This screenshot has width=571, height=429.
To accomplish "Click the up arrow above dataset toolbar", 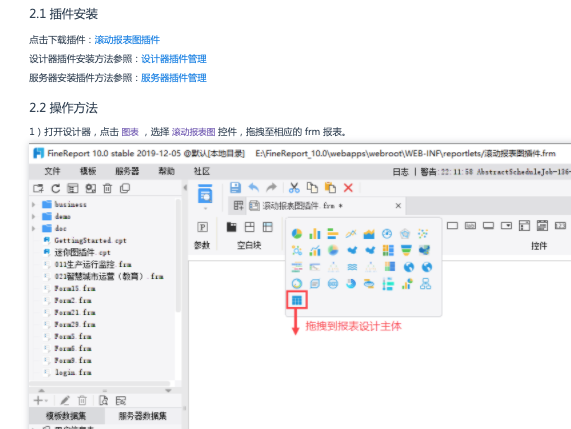I will coord(42,390).
